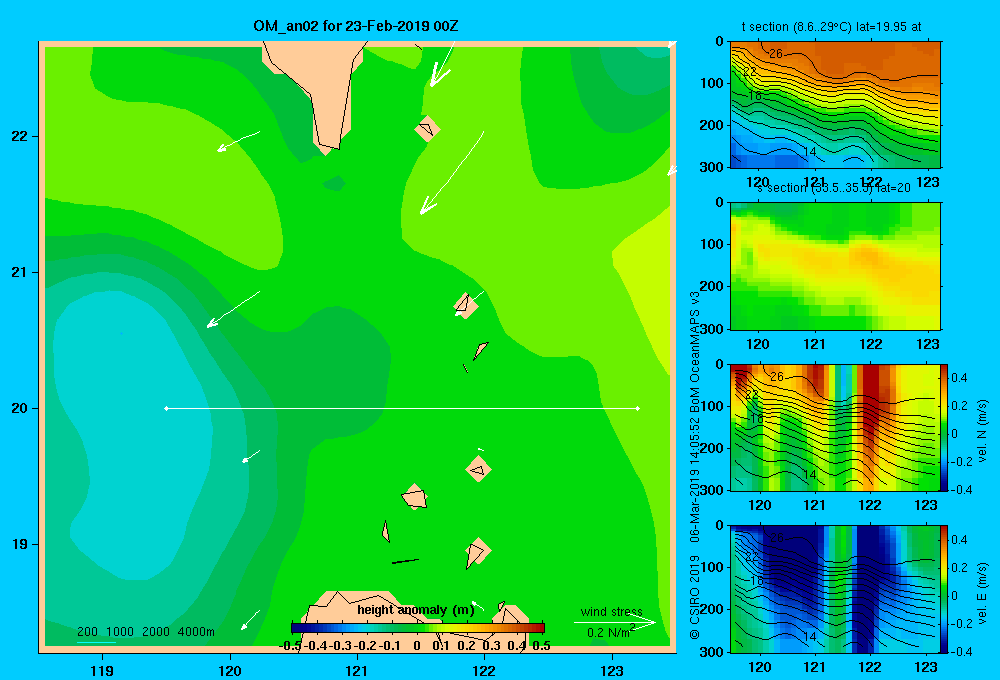
Task: Open the salinity section panel
Action: click(835, 266)
